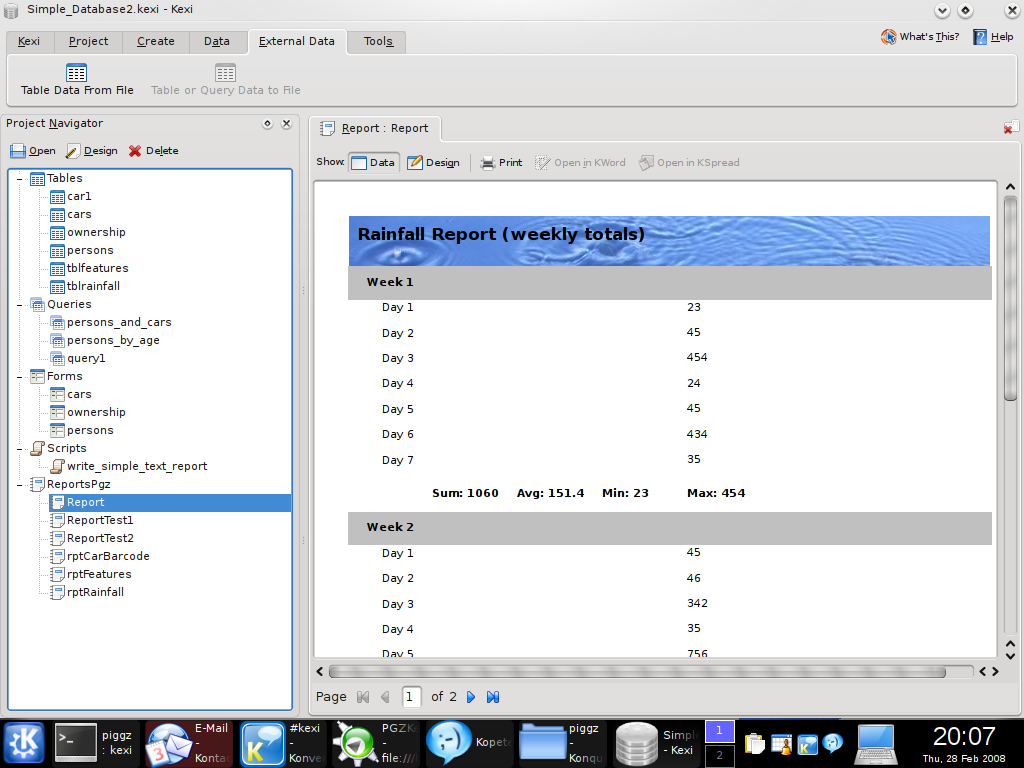Viewport: 1024px width, 768px height.
Task: Close the Report tab with red icon
Action: coord(1010,127)
